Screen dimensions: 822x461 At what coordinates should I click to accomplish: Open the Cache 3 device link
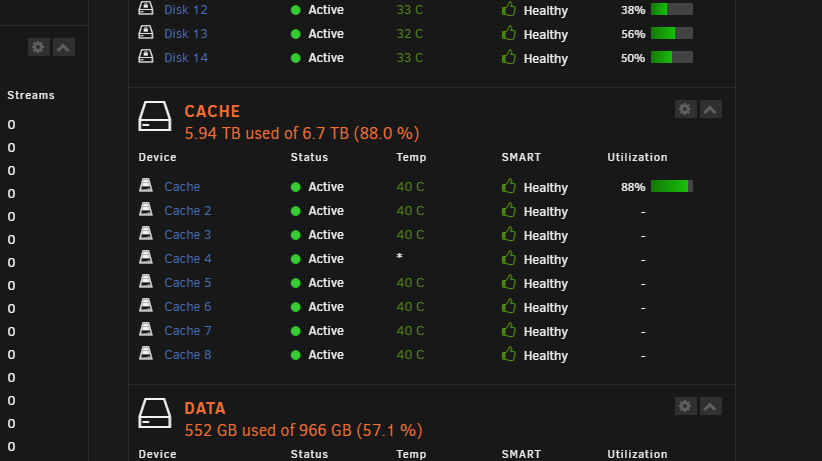click(188, 235)
